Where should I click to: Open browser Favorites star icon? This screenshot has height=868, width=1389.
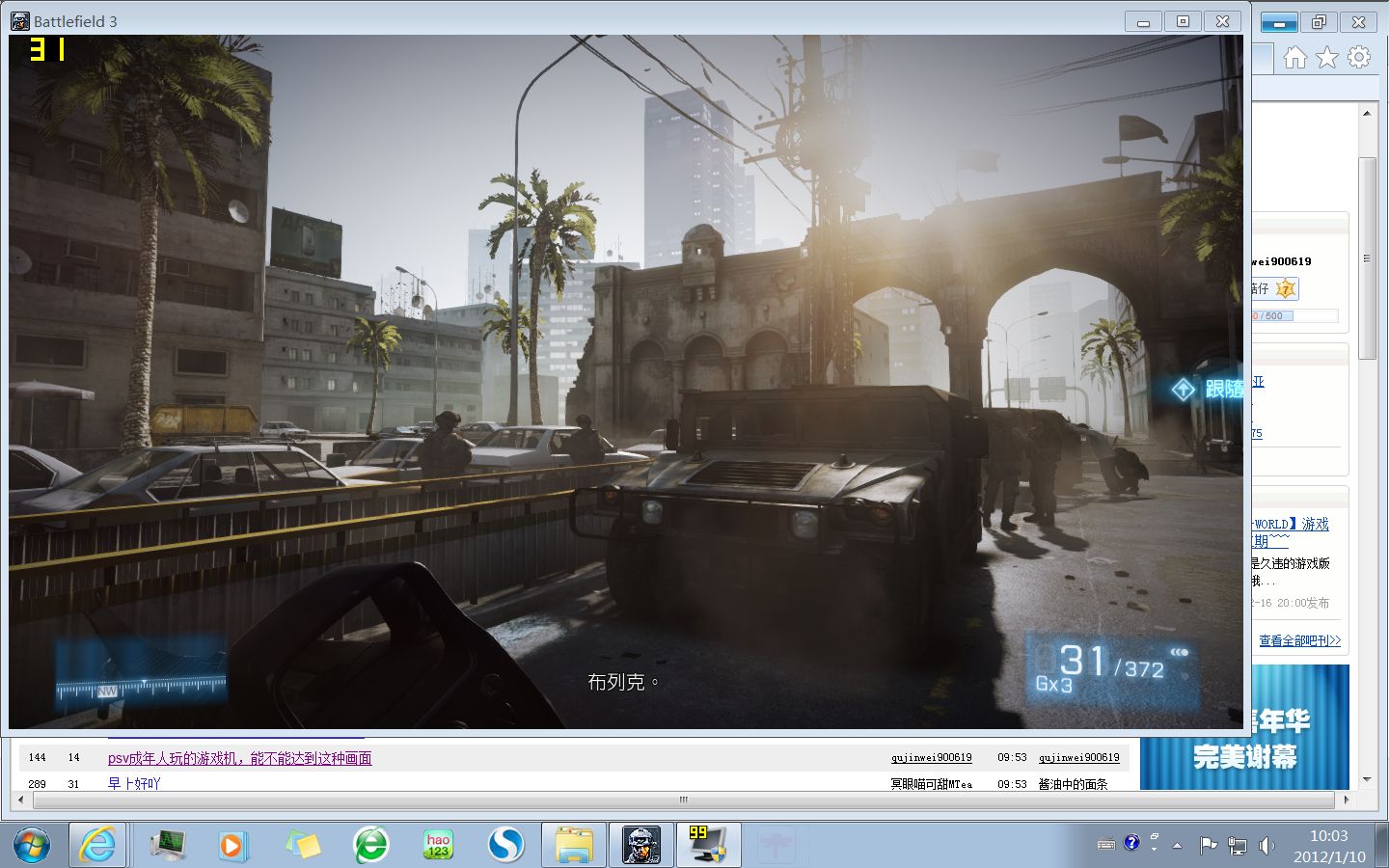coord(1327,58)
